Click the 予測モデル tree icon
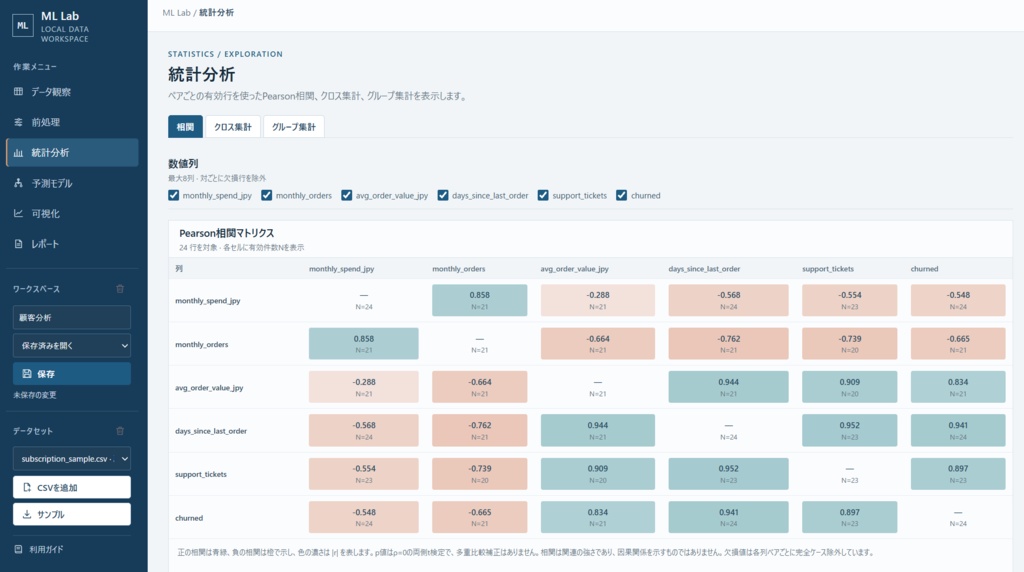This screenshot has height=572, width=1024. pos(18,183)
